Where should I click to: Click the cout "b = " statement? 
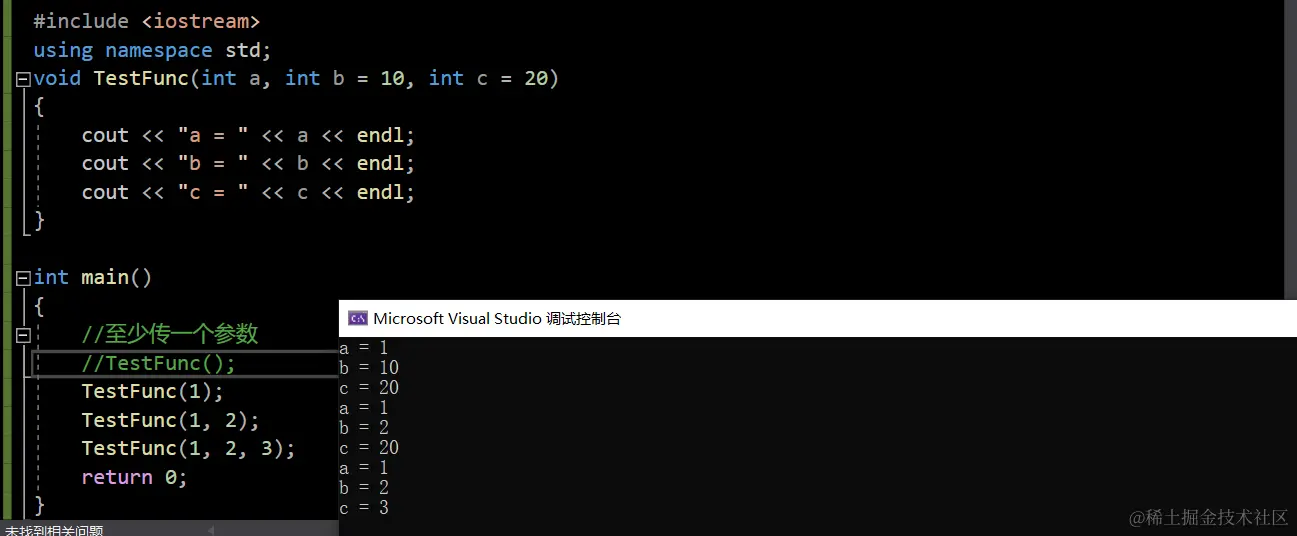248,163
